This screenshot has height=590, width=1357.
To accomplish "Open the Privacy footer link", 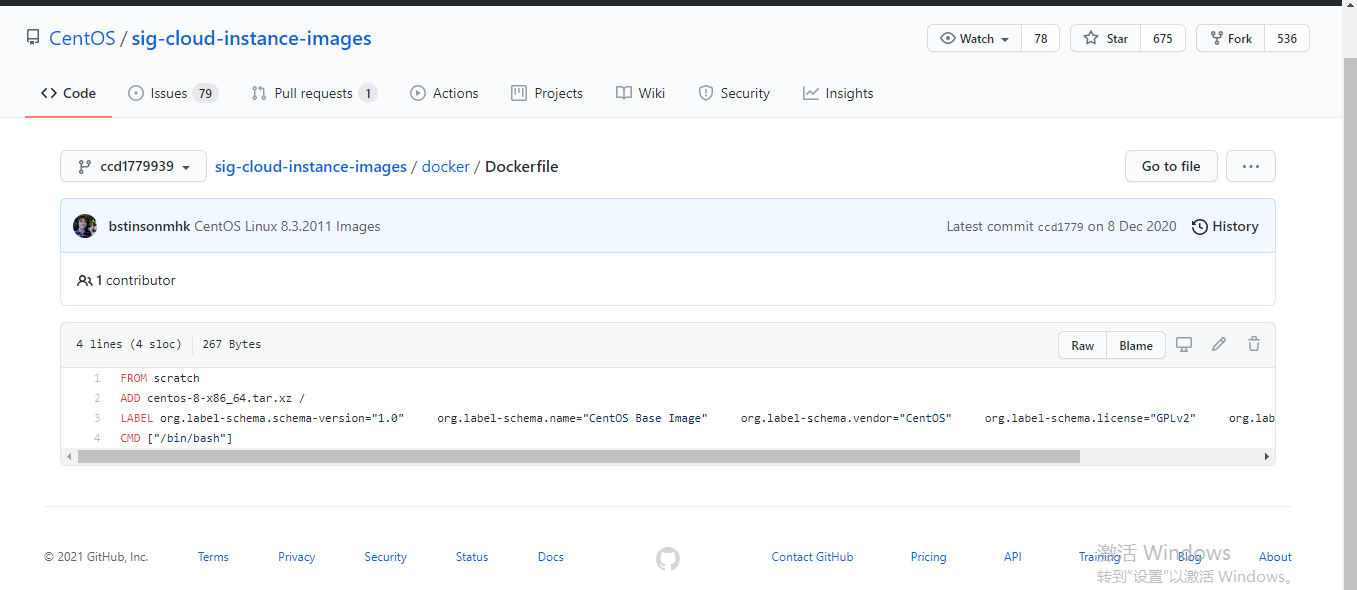I will coord(296,557).
